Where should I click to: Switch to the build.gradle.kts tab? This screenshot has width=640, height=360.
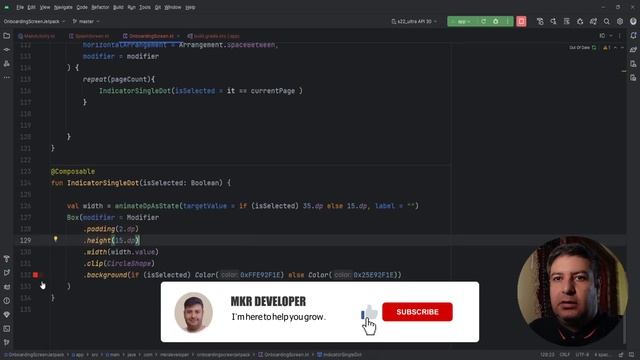tap(214, 36)
